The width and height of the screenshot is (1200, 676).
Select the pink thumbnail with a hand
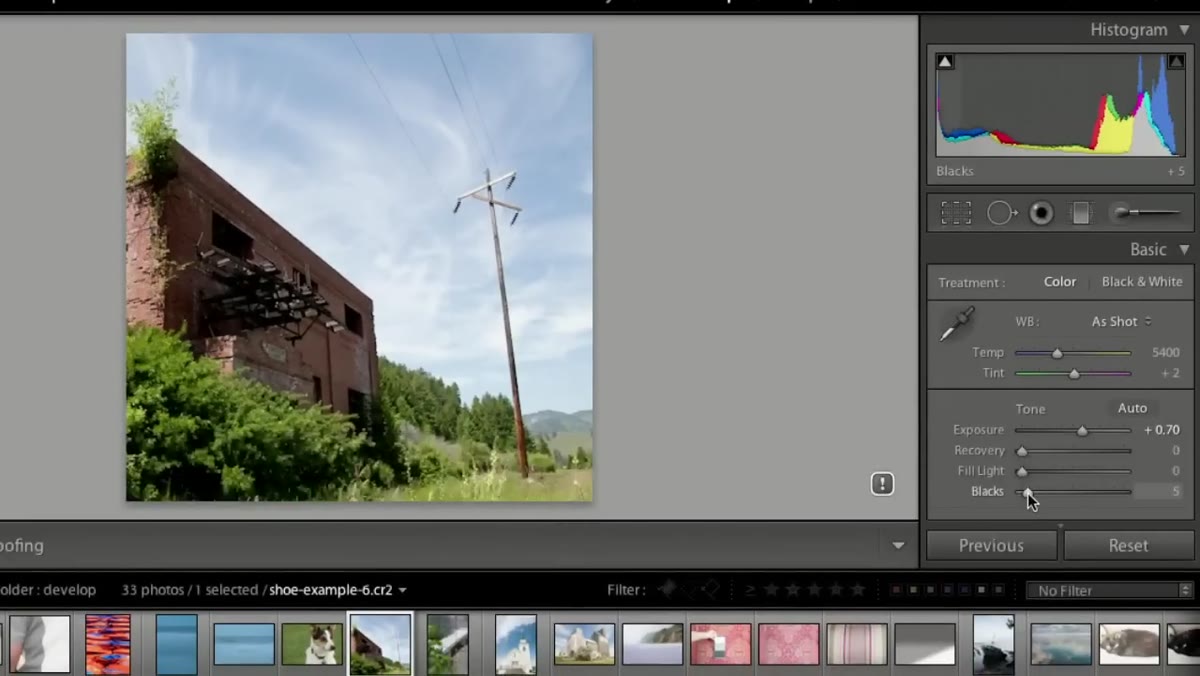(720, 644)
